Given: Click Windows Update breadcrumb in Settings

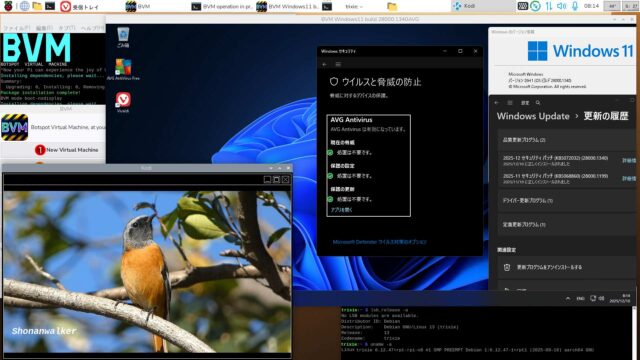Looking at the screenshot, I should (x=533, y=116).
